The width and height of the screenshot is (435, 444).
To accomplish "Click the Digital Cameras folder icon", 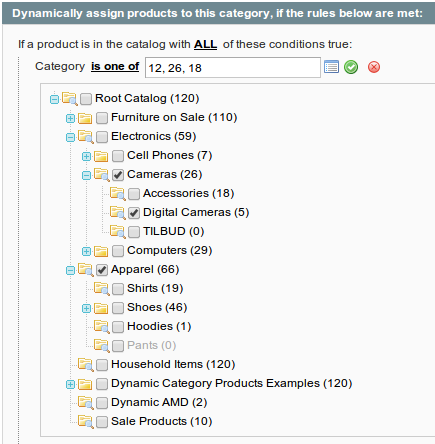I will (x=118, y=213).
